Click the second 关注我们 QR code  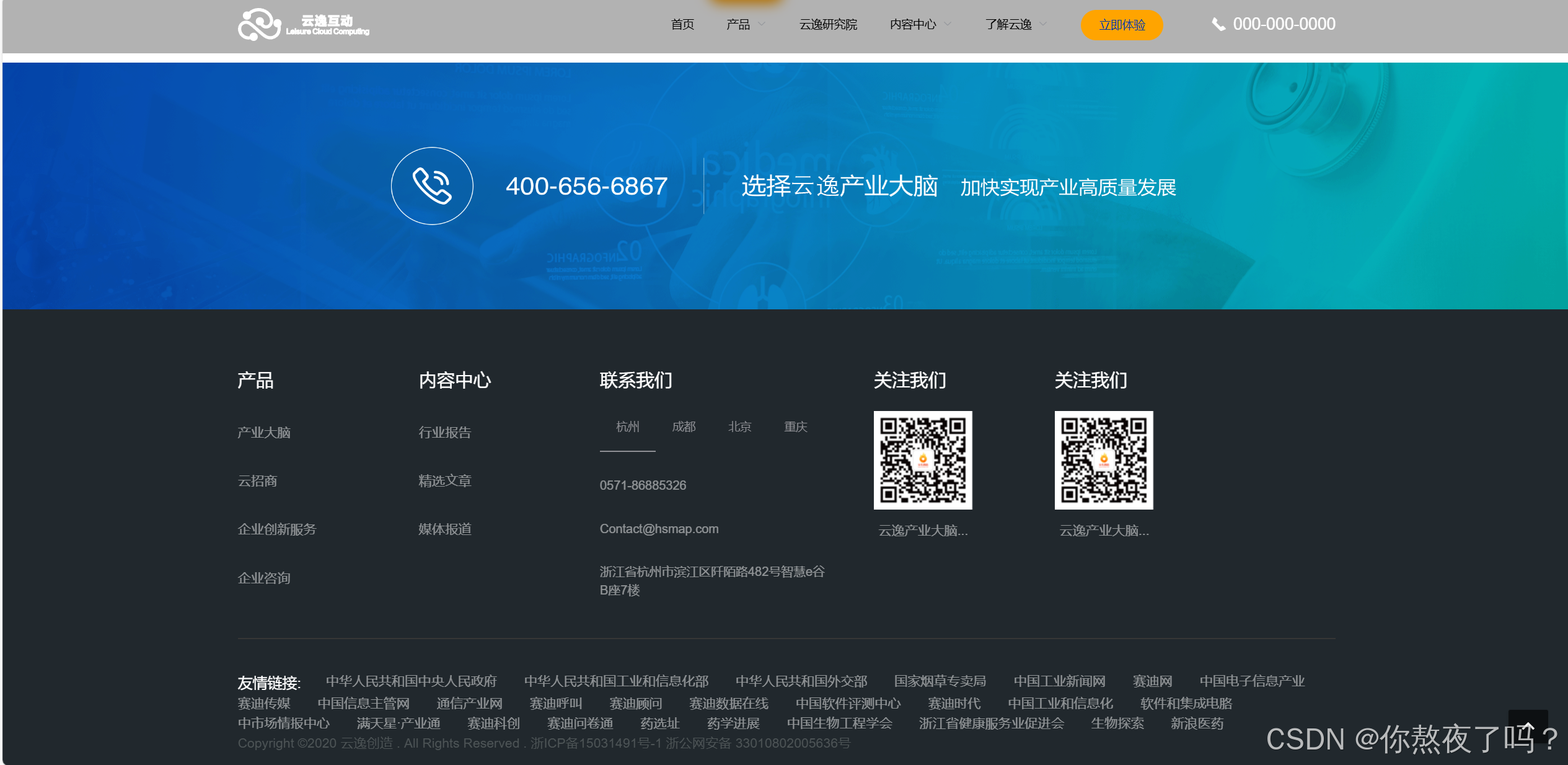(x=1104, y=460)
